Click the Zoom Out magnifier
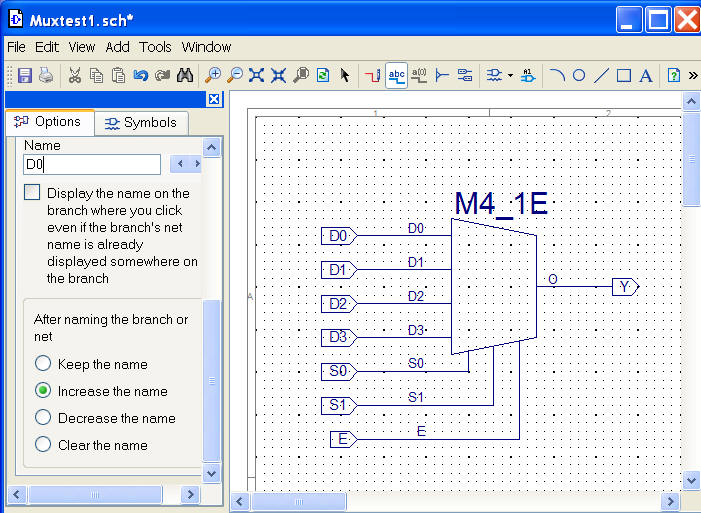This screenshot has height=513, width=701. [x=235, y=75]
